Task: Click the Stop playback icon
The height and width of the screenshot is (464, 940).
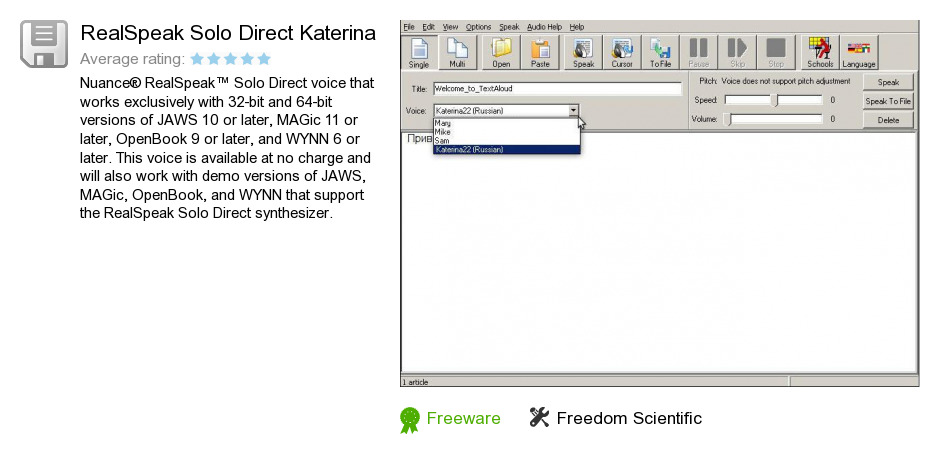Action: click(776, 52)
